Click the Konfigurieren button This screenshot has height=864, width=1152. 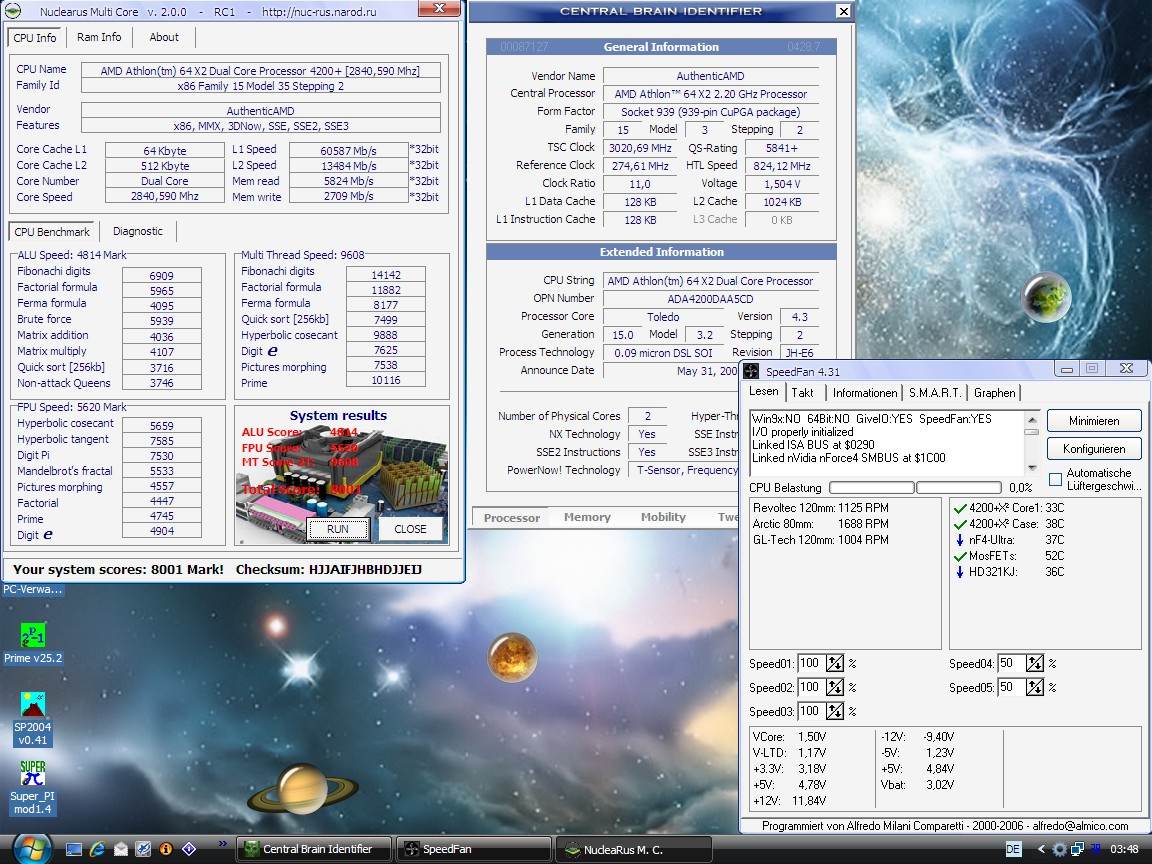pos(1094,449)
